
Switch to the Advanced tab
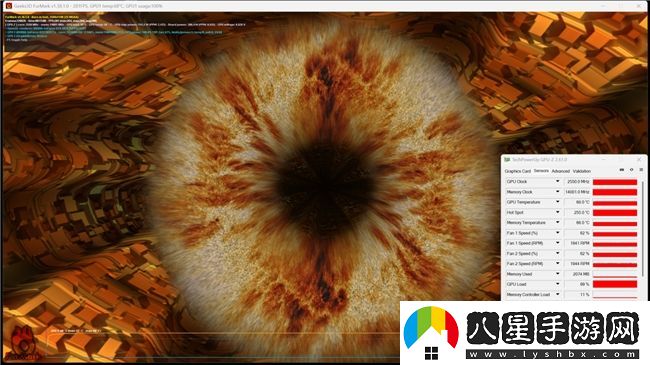[560, 171]
